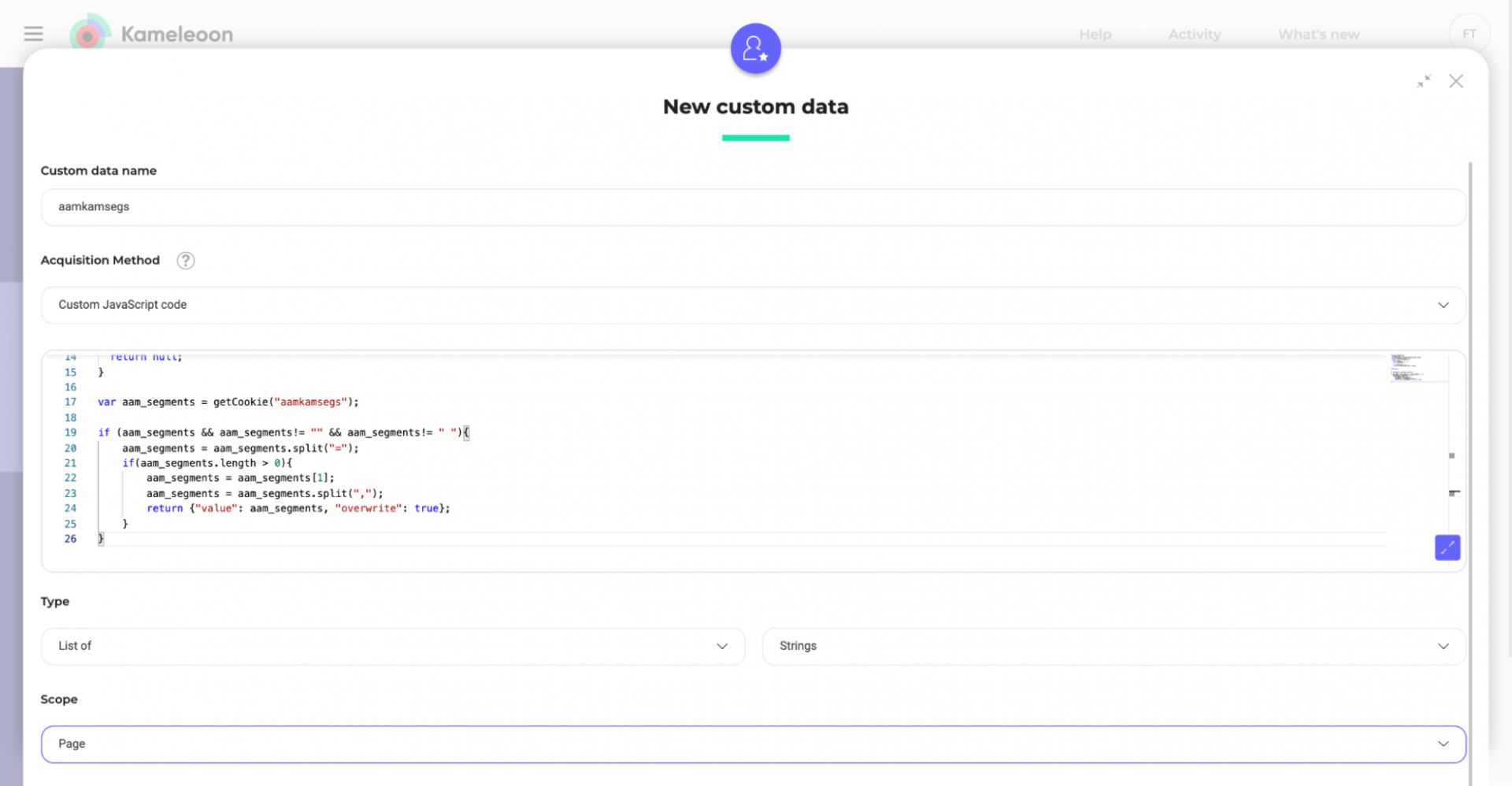
Task: Open the Acquisition Method dropdown
Action: point(752,305)
